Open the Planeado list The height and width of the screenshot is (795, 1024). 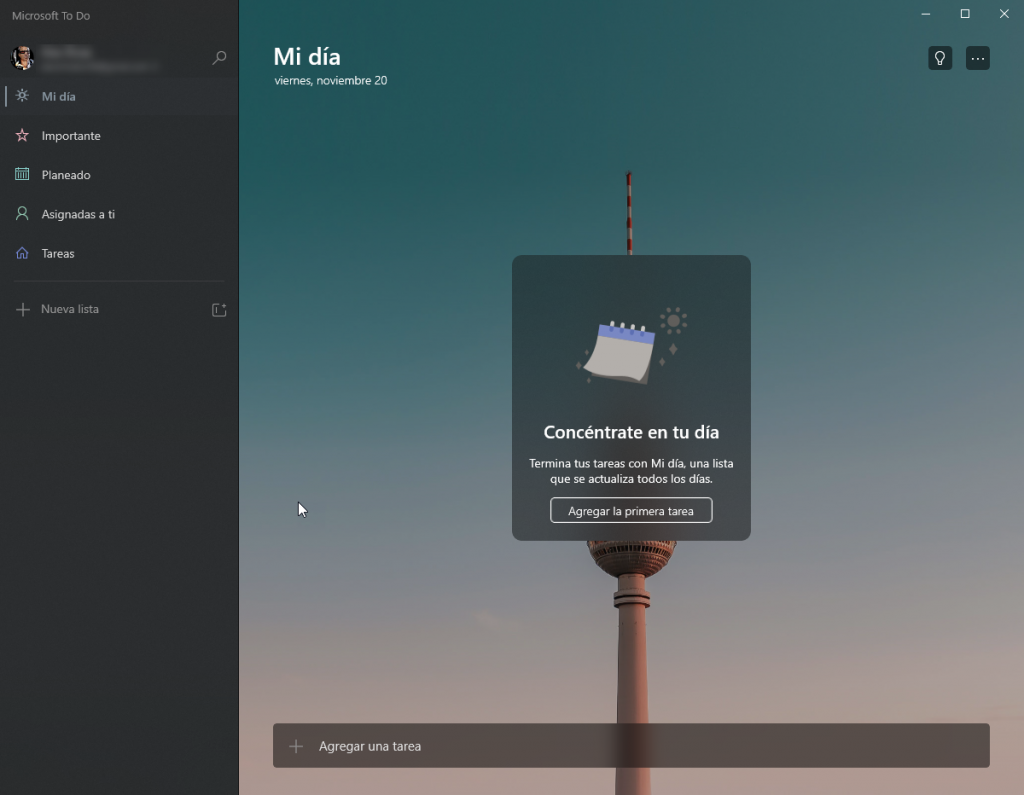coord(120,174)
